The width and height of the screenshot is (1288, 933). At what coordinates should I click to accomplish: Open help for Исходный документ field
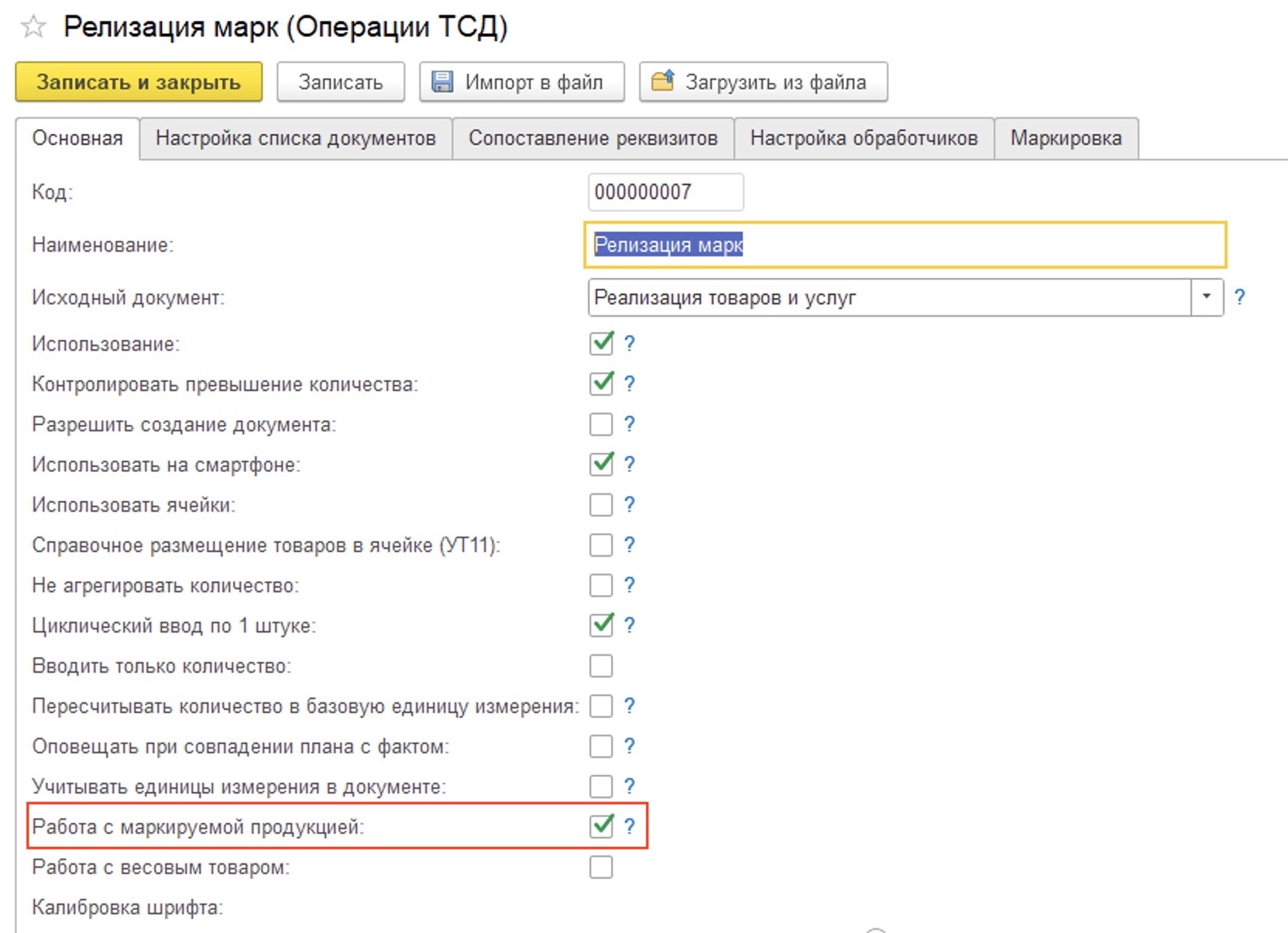[x=1239, y=297]
